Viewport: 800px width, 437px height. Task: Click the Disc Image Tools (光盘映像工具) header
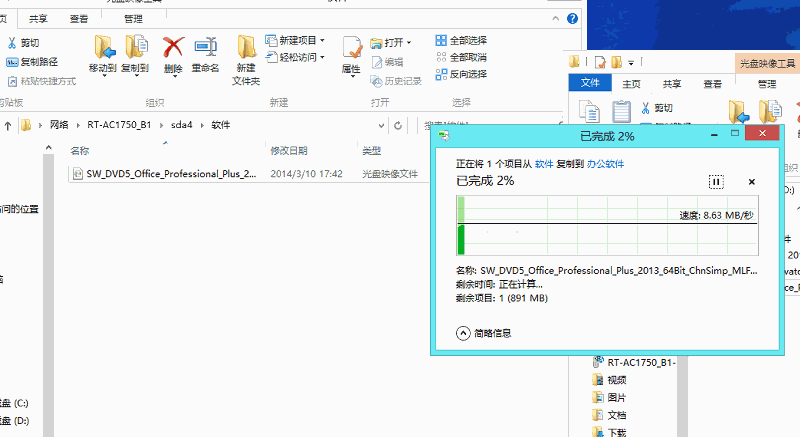click(767, 64)
